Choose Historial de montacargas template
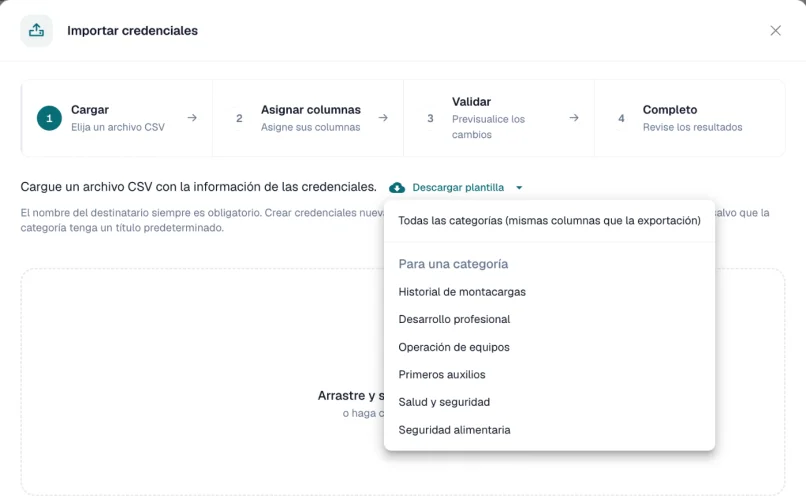806x498 pixels. (x=549, y=292)
